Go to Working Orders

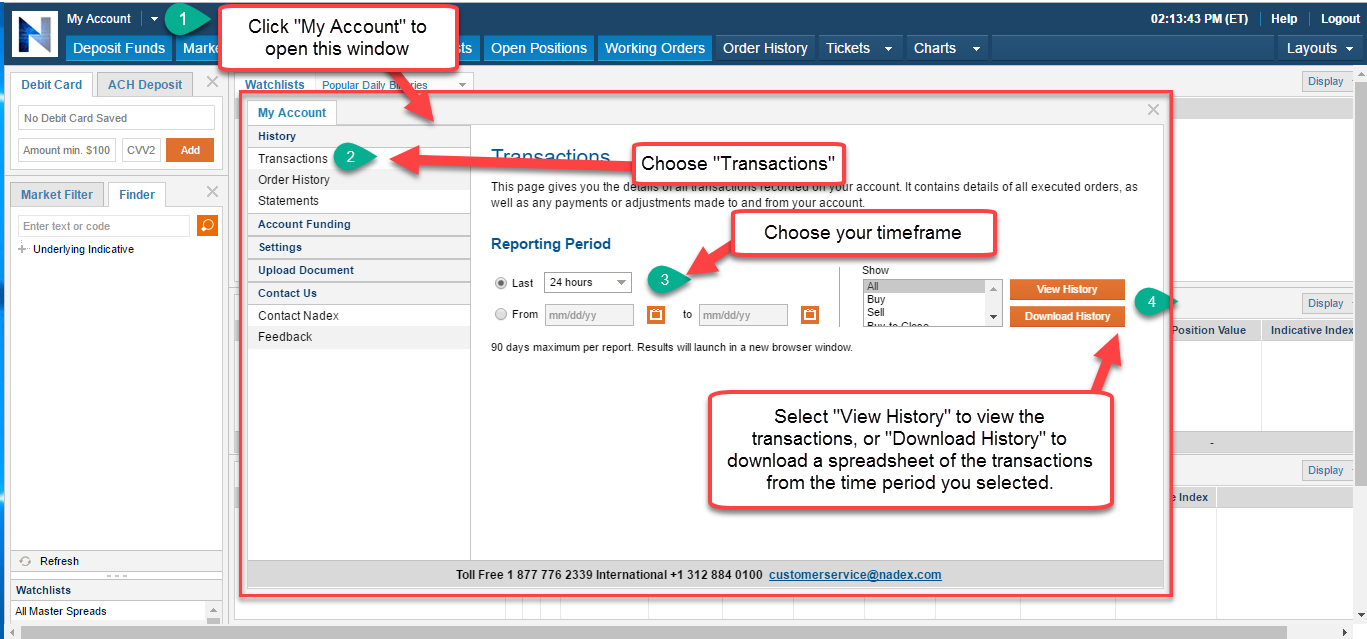tap(655, 48)
